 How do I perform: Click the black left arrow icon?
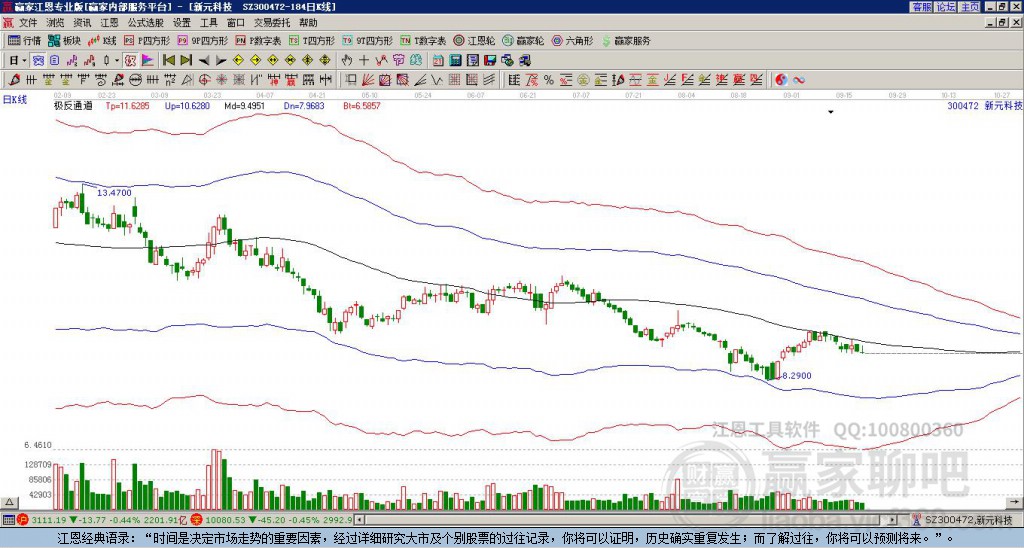[204, 61]
